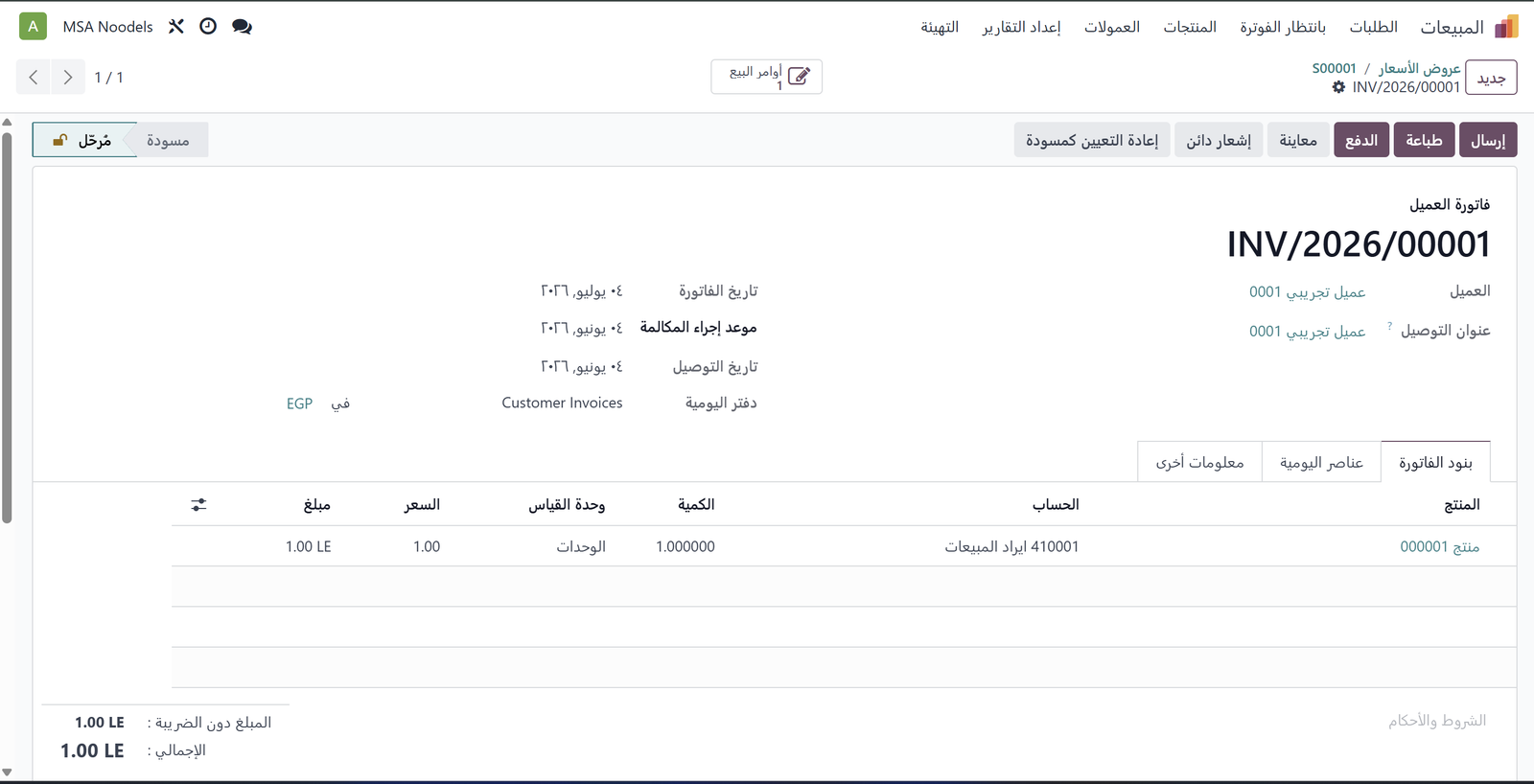Viewport: 1534px width, 784px height.
Task: Click the Customer Invoices journal value
Action: [562, 404]
